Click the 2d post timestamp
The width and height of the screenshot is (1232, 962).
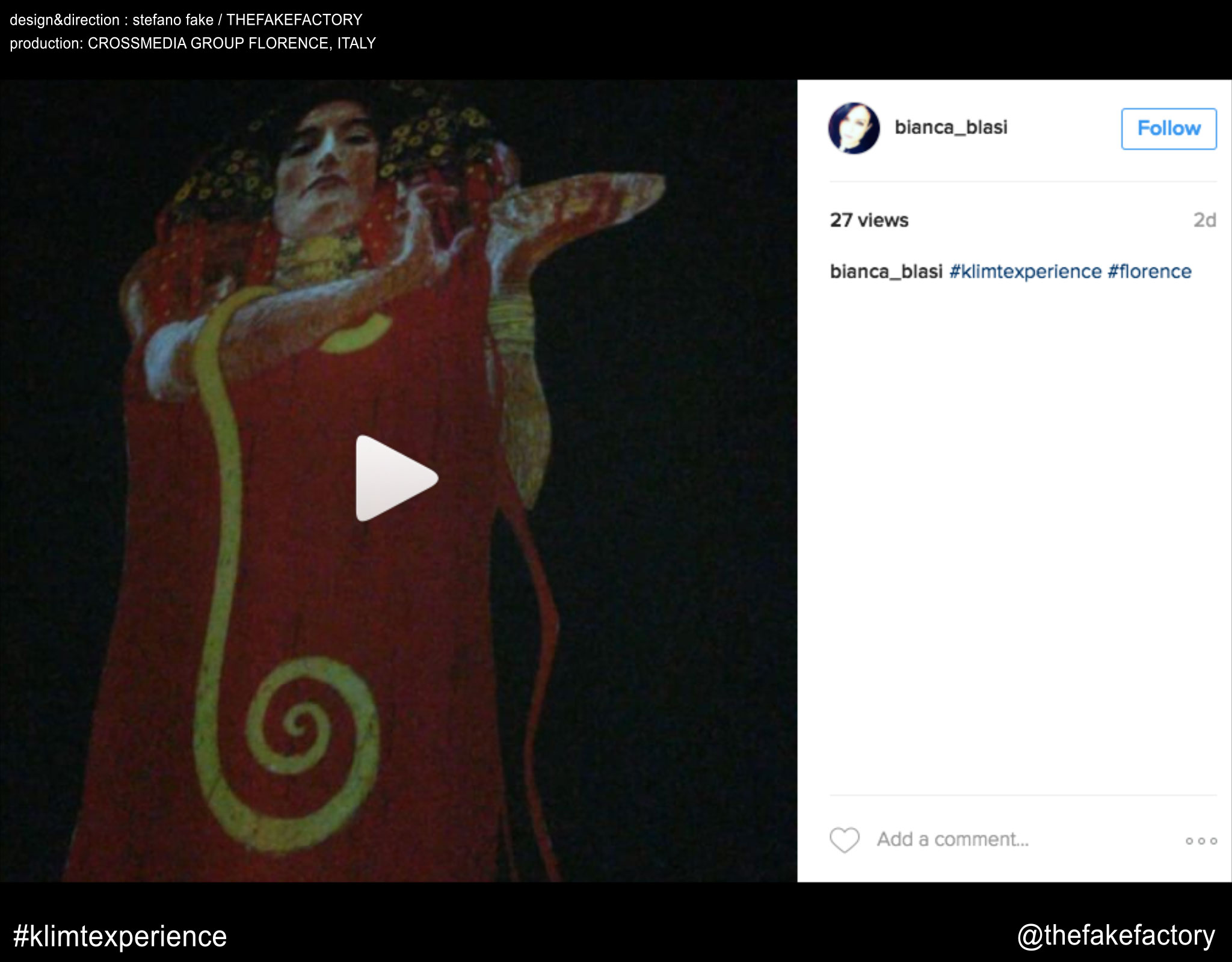click(x=1204, y=220)
